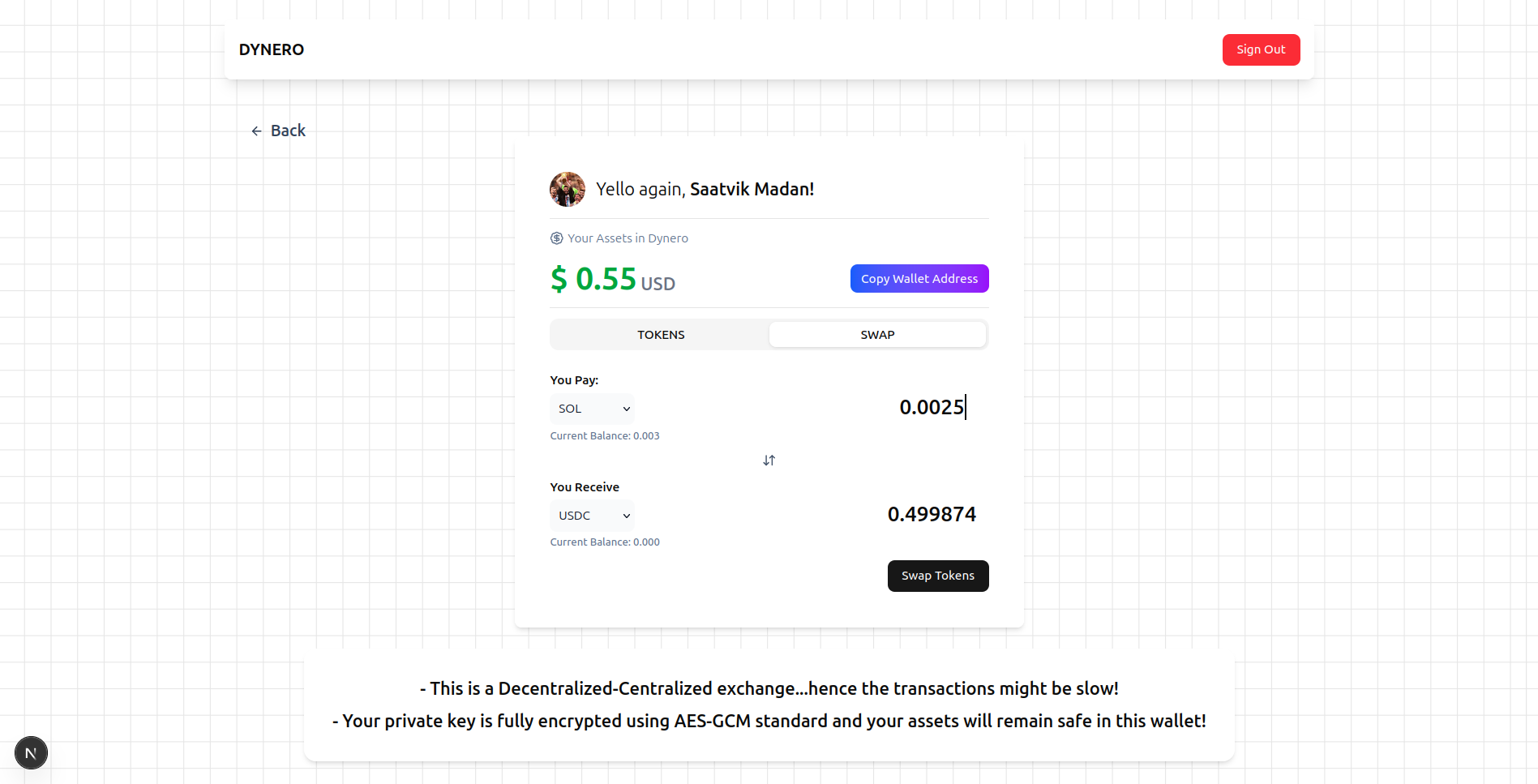Open the SOL pay token dropdown
Viewport: 1538px width, 784px height.
tap(591, 409)
